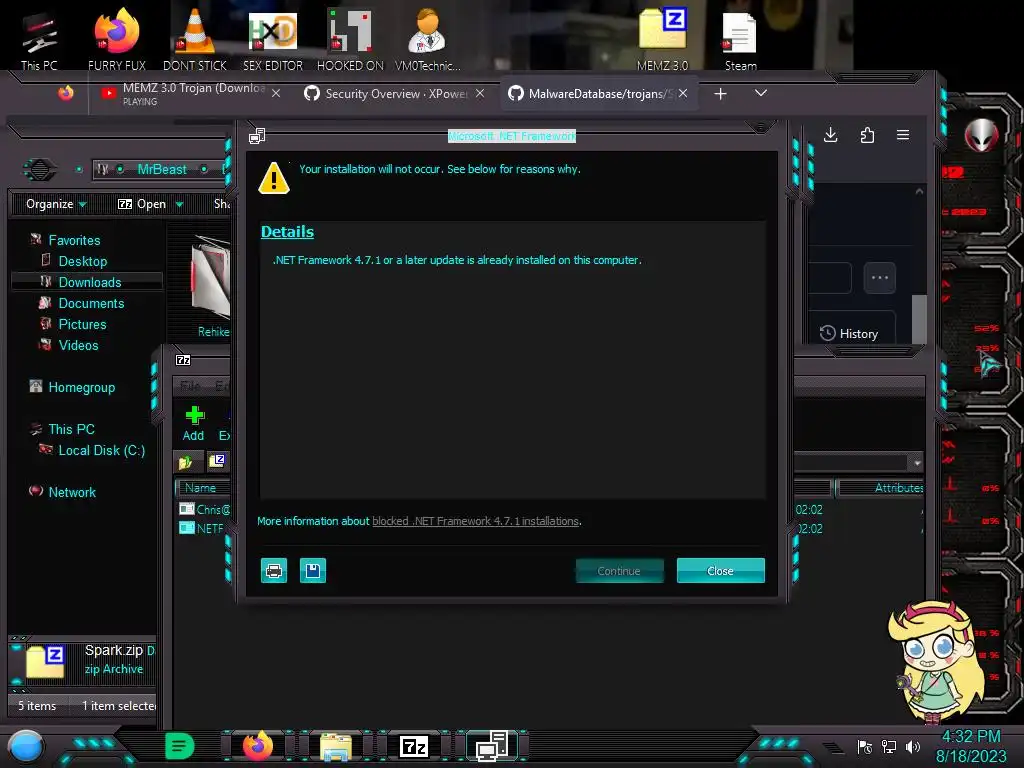The width and height of the screenshot is (1024, 768).
Task: Open the volume speaker tray icon
Action: [913, 746]
